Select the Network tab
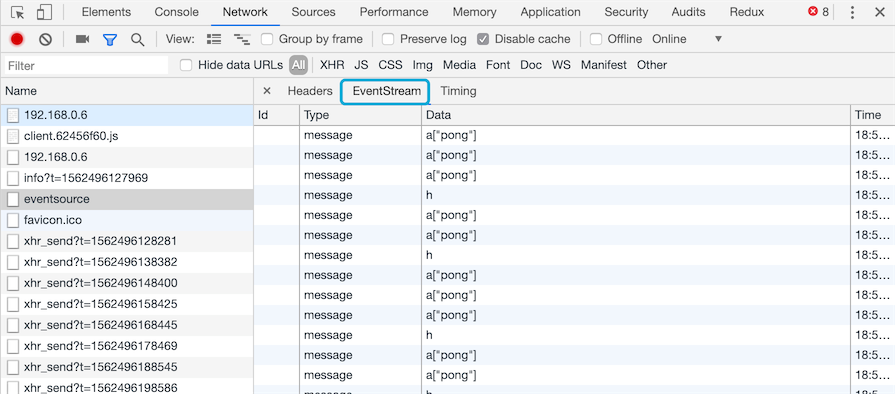The width and height of the screenshot is (895, 394). [x=245, y=12]
